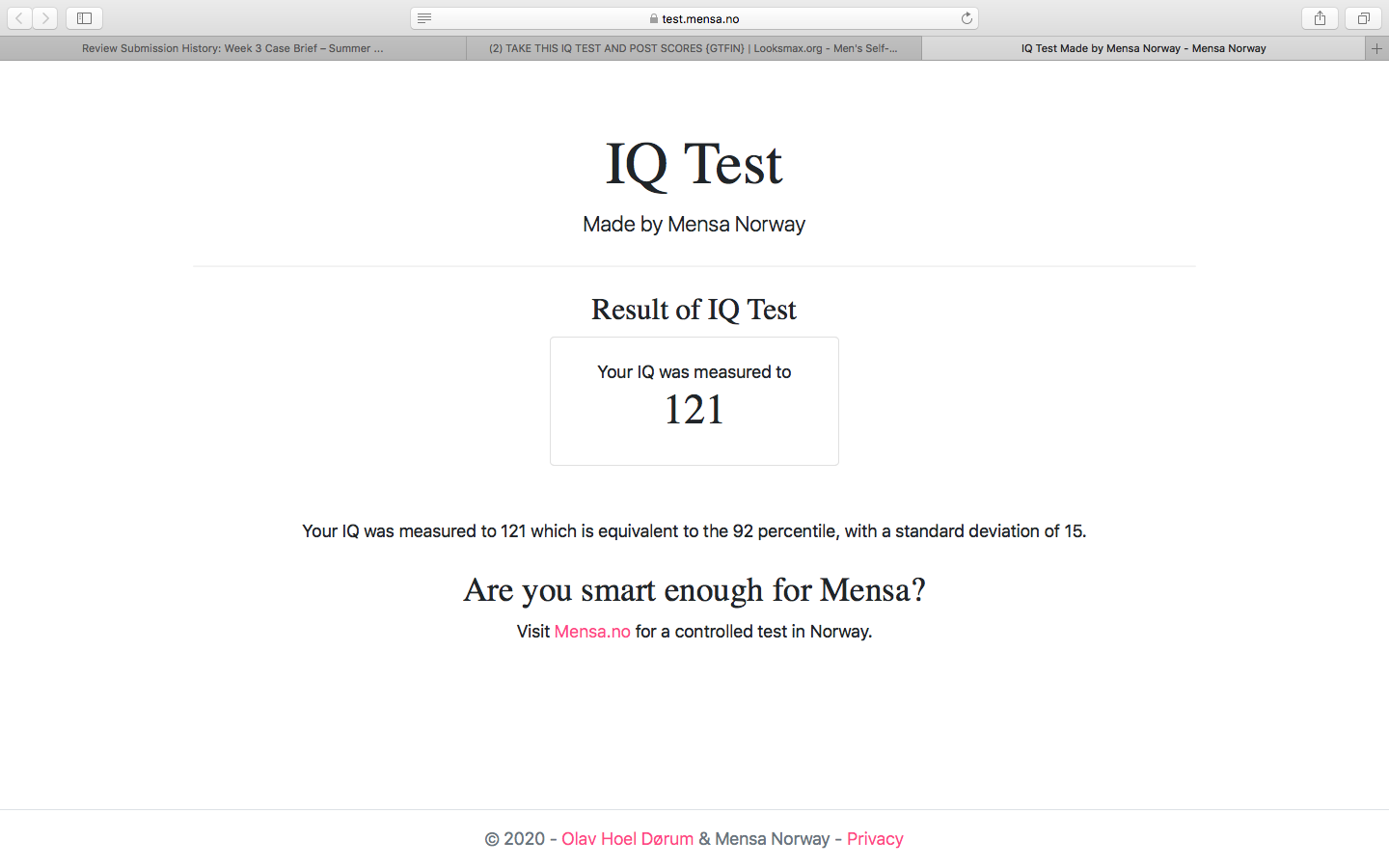This screenshot has height=868, width=1389.
Task: Go back with Safari's back arrow
Action: click(x=19, y=18)
